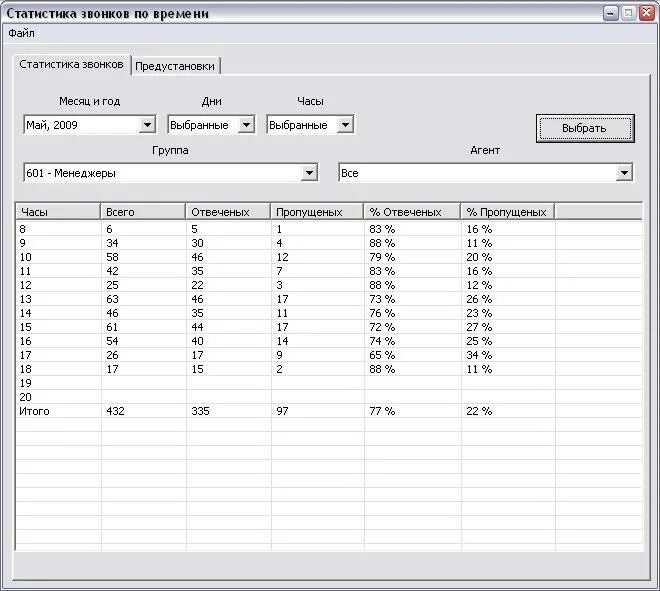Click 73 % answered in hour 13 row

click(x=382, y=299)
